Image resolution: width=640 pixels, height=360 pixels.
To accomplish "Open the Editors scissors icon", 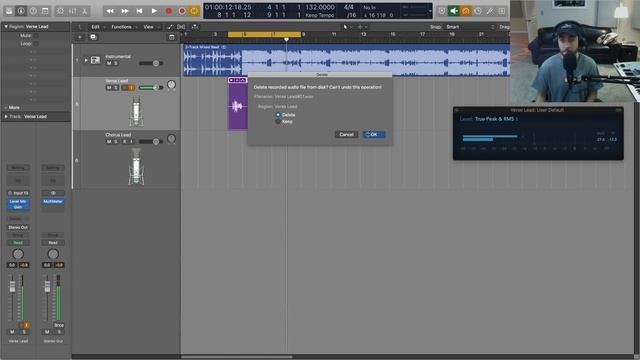I will click(x=84, y=11).
